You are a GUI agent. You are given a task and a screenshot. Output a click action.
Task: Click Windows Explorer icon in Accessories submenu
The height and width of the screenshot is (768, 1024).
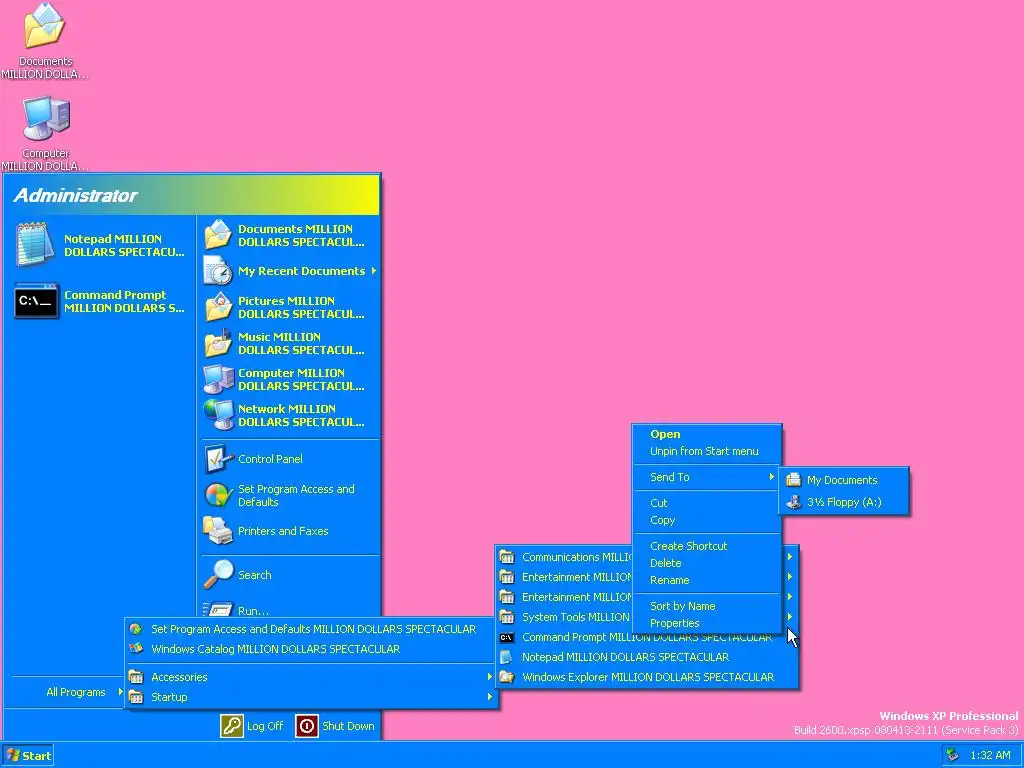click(506, 677)
